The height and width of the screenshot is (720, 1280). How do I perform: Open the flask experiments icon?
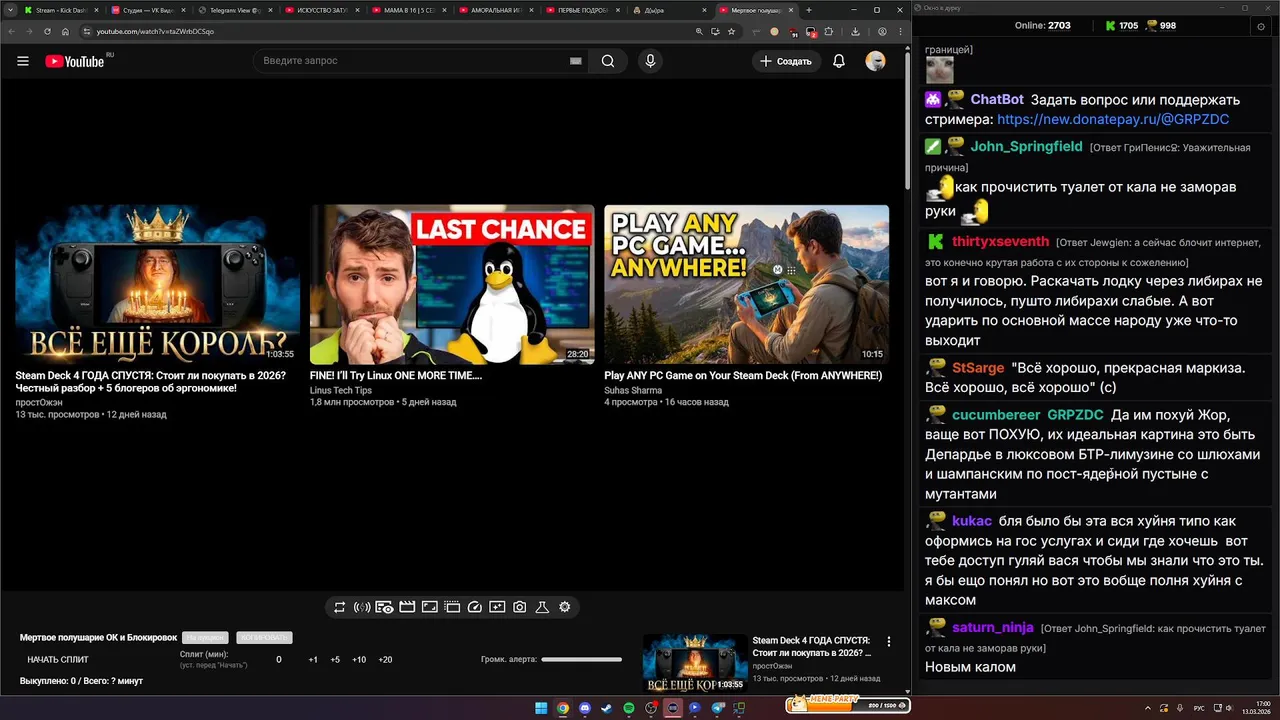coord(542,607)
